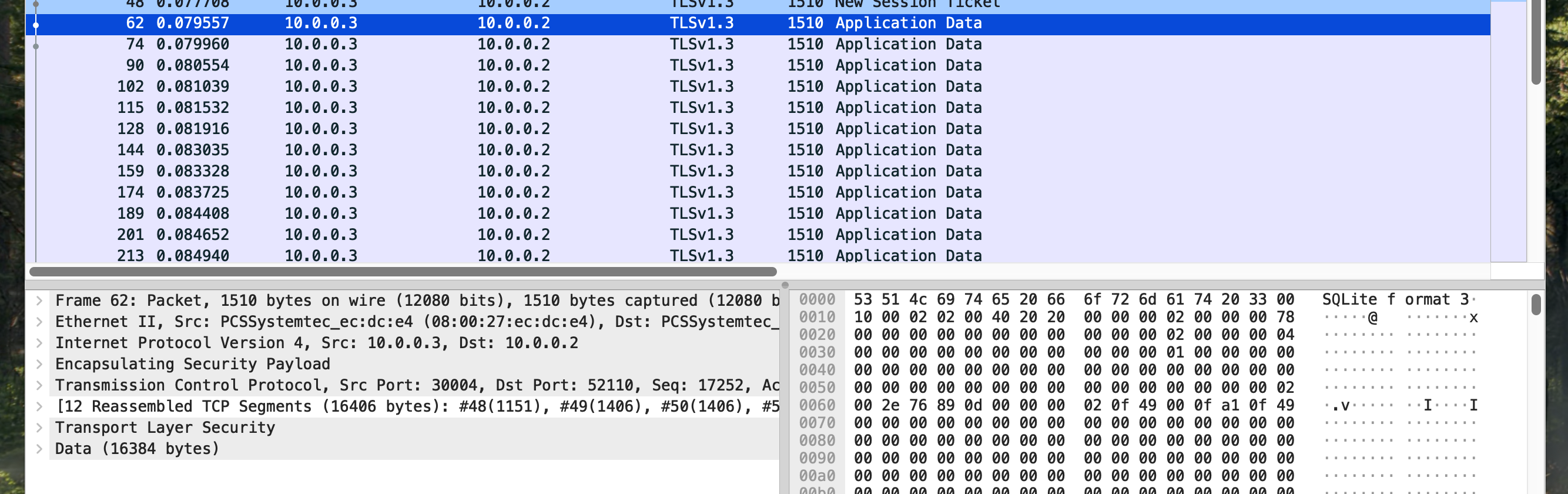This screenshot has width=1568, height=494.
Task: Click hex offset 0000 in byte pane
Action: [x=817, y=300]
